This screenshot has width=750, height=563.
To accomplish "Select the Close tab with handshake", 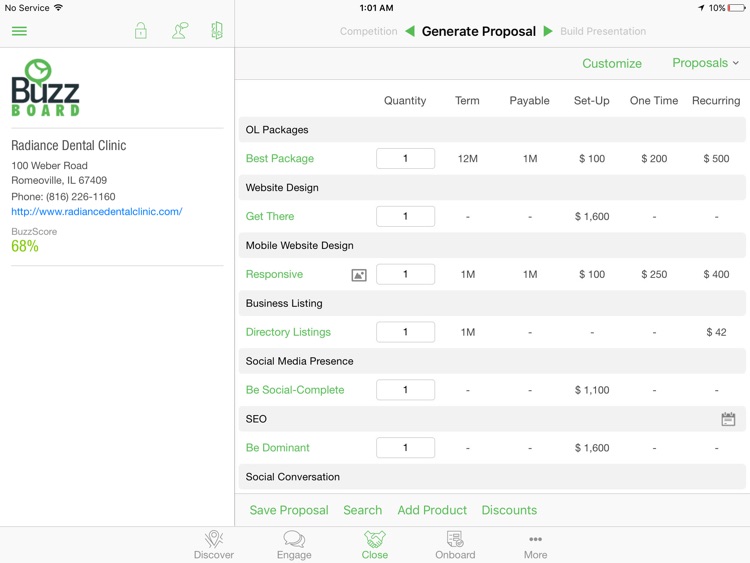I will (x=375, y=545).
